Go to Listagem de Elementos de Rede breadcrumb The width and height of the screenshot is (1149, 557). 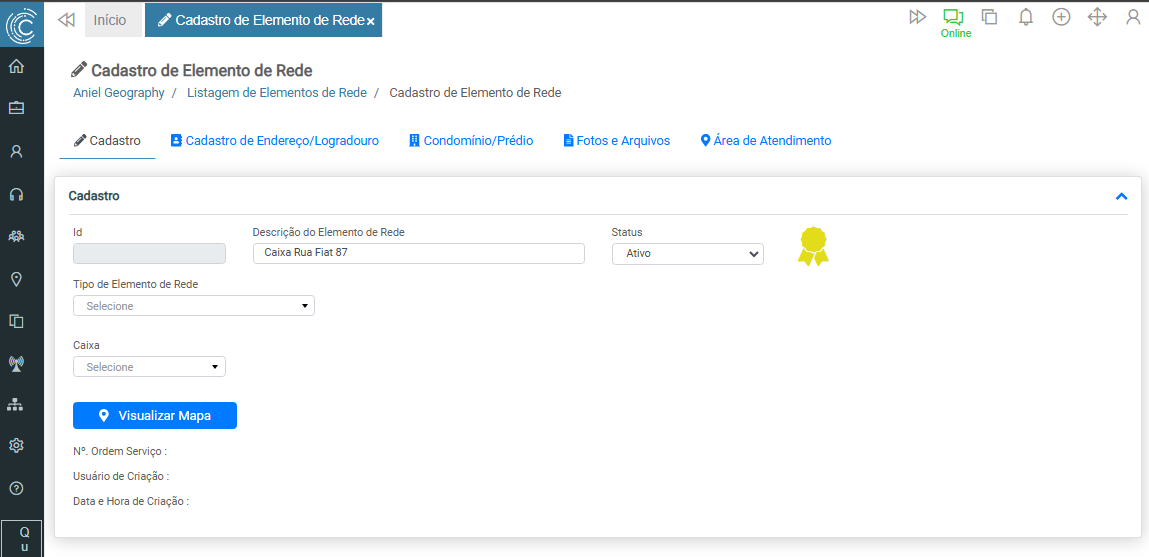277,93
